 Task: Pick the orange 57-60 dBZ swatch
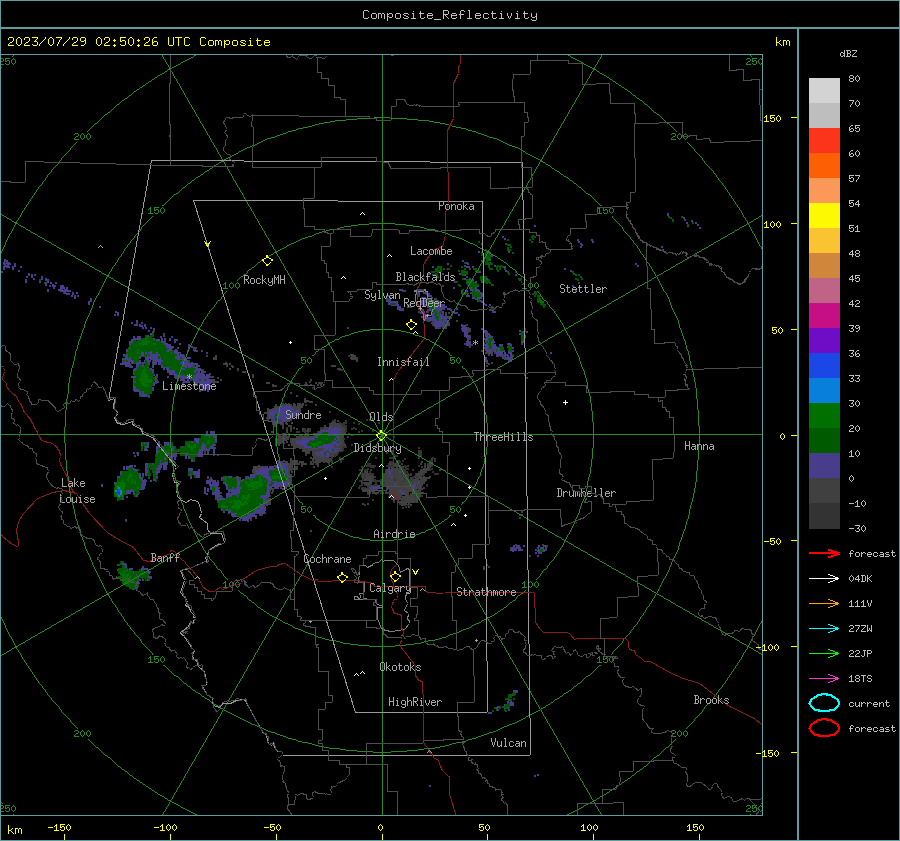(824, 166)
